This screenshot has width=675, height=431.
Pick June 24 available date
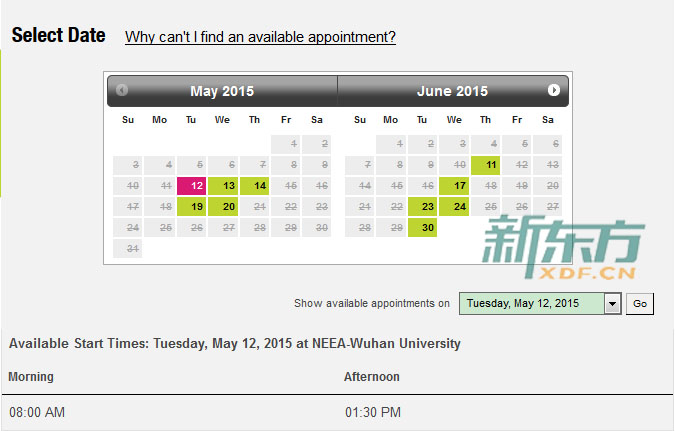point(454,207)
